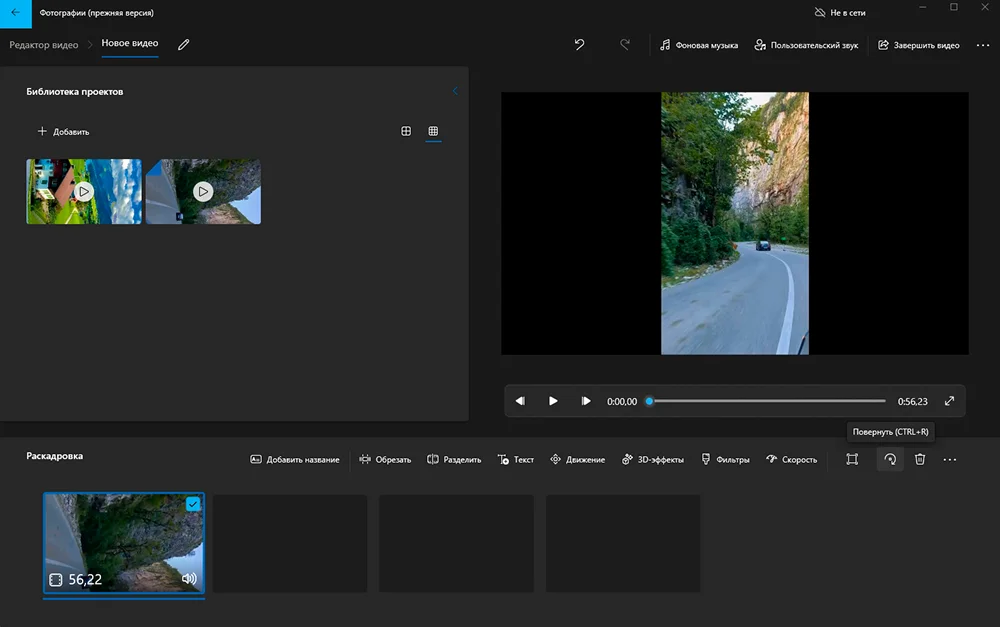Screen dimensions: 1000x627
Task: Click the remove black bars icon
Action: click(852, 459)
